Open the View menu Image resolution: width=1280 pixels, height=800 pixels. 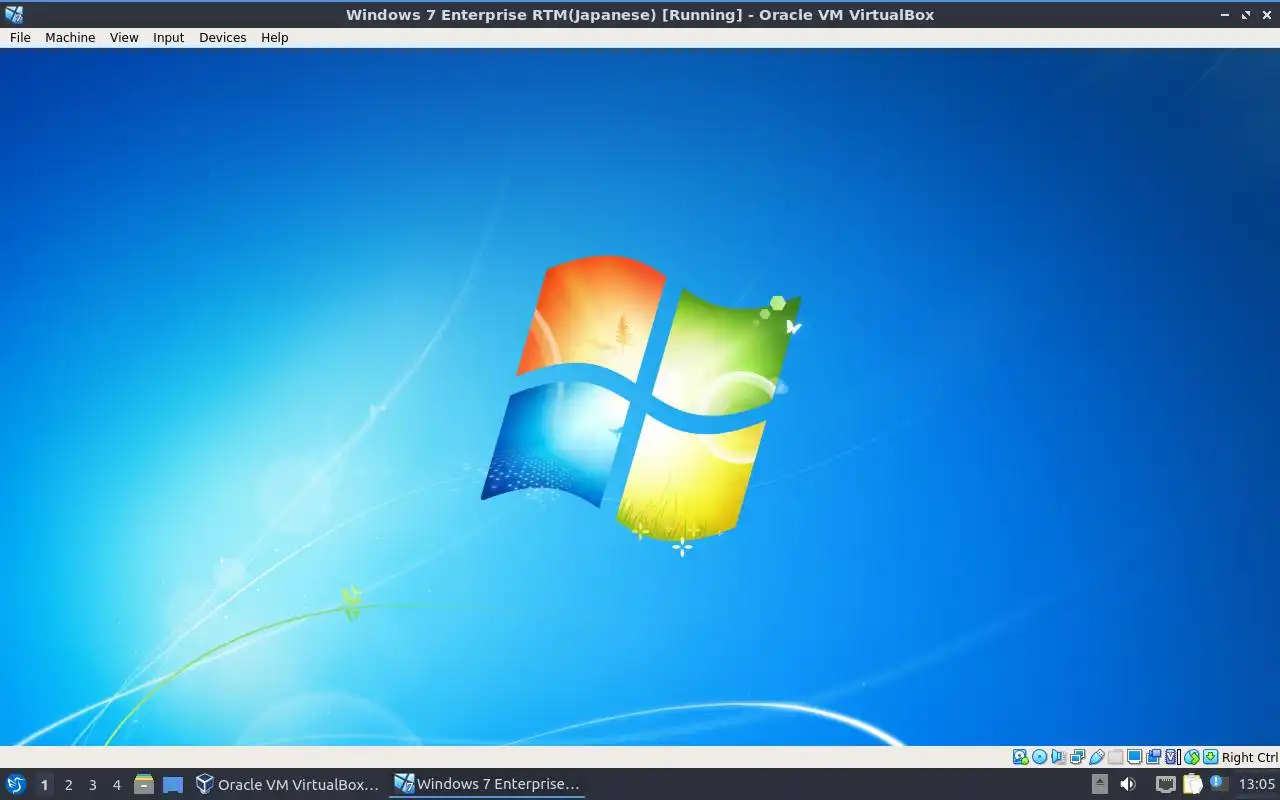[124, 37]
